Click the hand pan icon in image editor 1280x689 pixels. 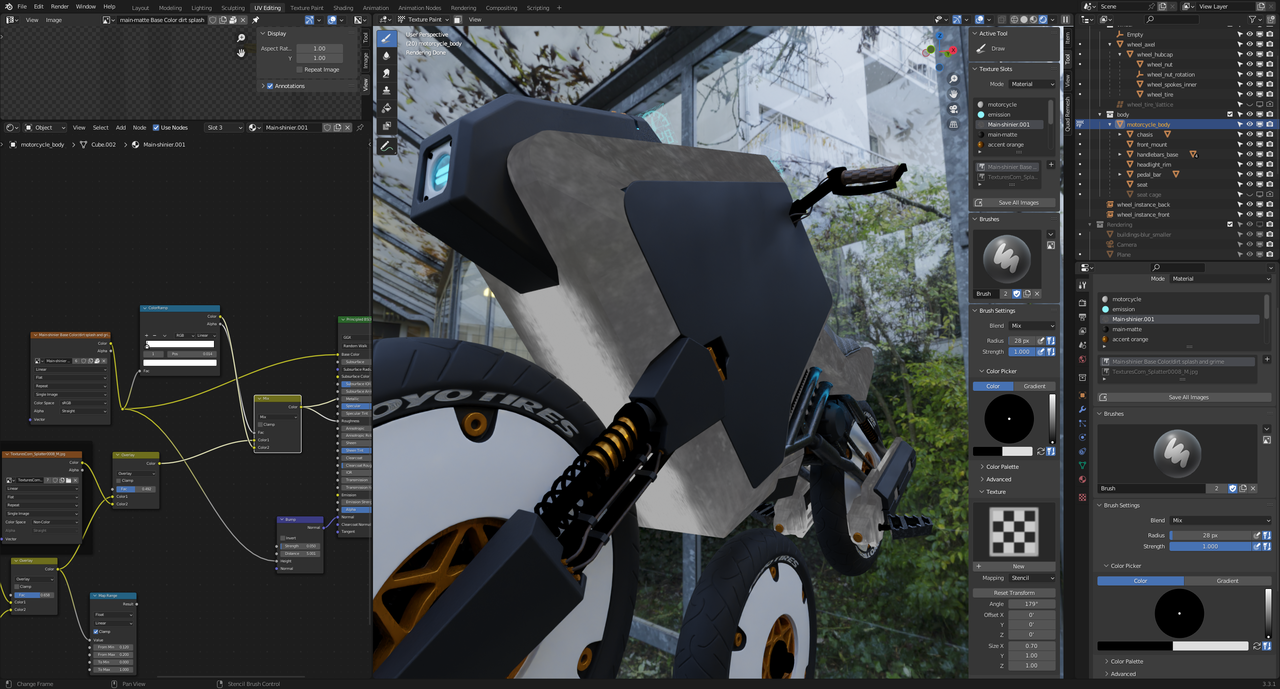tap(241, 53)
